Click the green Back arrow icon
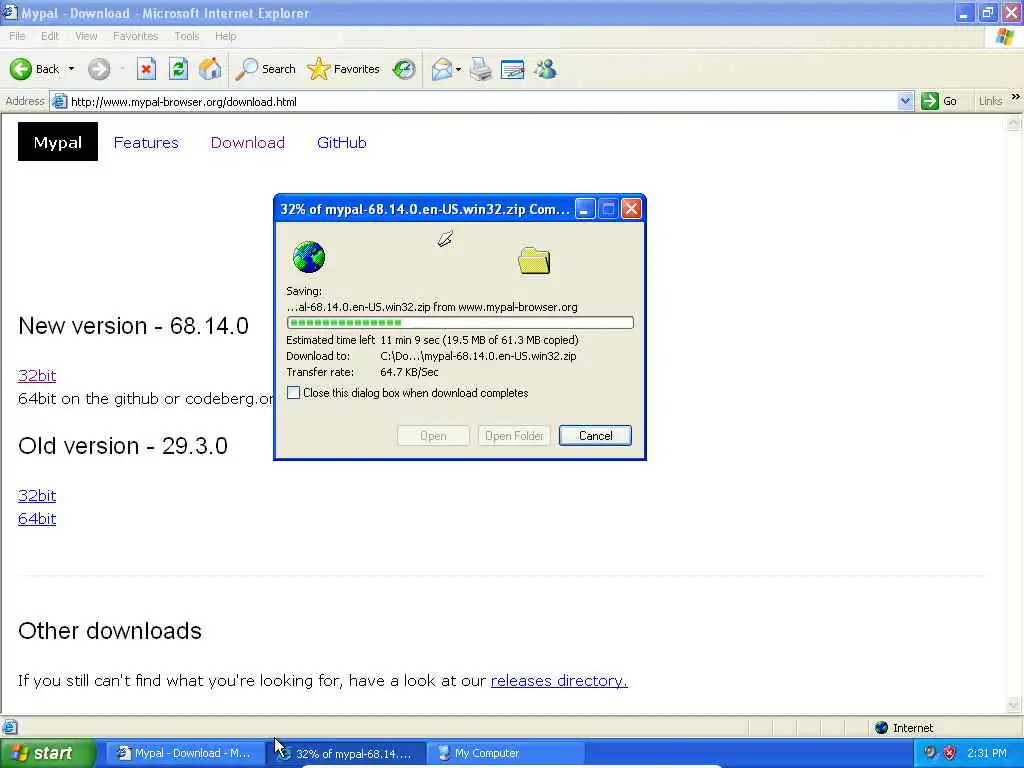Image resolution: width=1024 pixels, height=768 pixels. pos(21,69)
